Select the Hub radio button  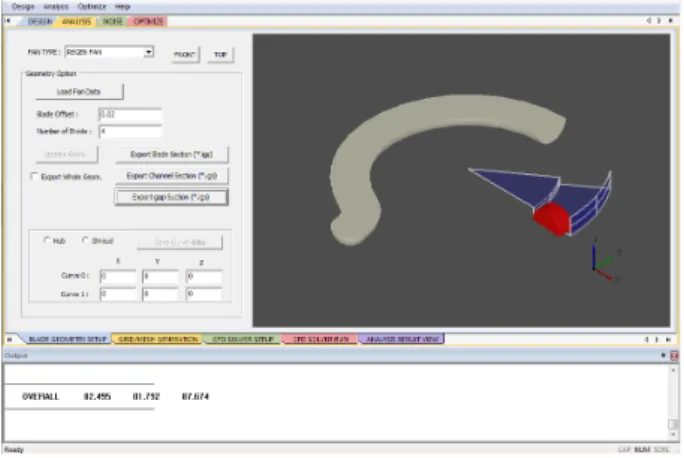coord(47,240)
